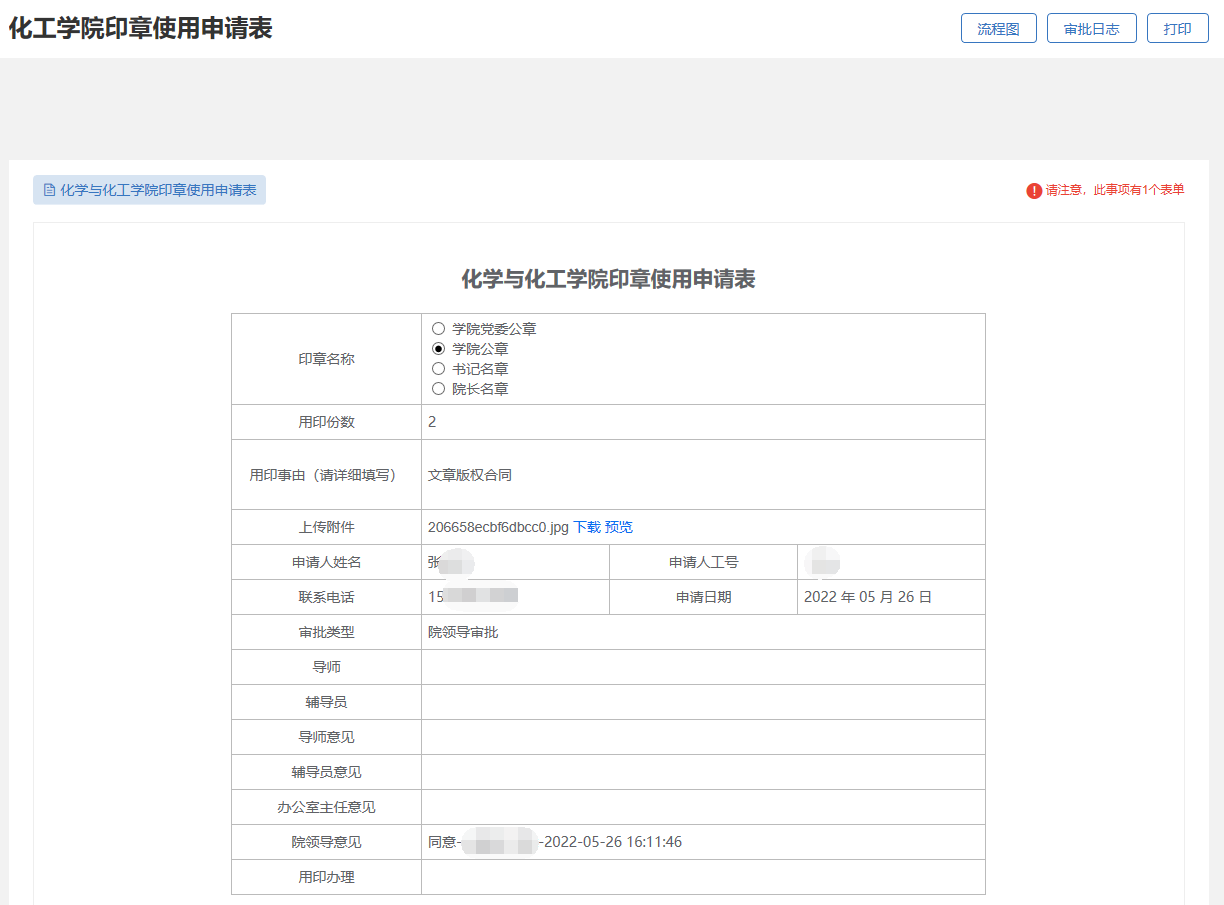Screen dimensions: 1224x905
Task: Click the 申请日期 value 2022 年 05 月 26 日
Action: click(868, 597)
